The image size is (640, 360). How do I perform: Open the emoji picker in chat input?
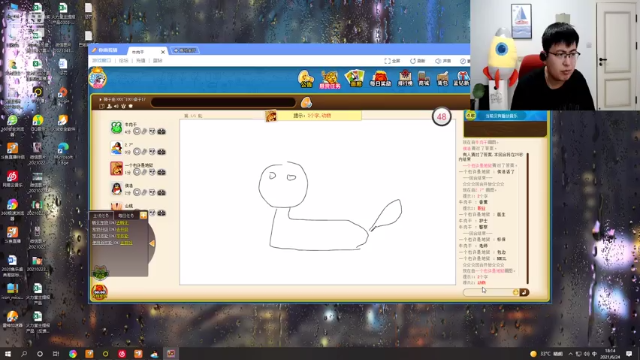pyautogui.click(x=516, y=292)
